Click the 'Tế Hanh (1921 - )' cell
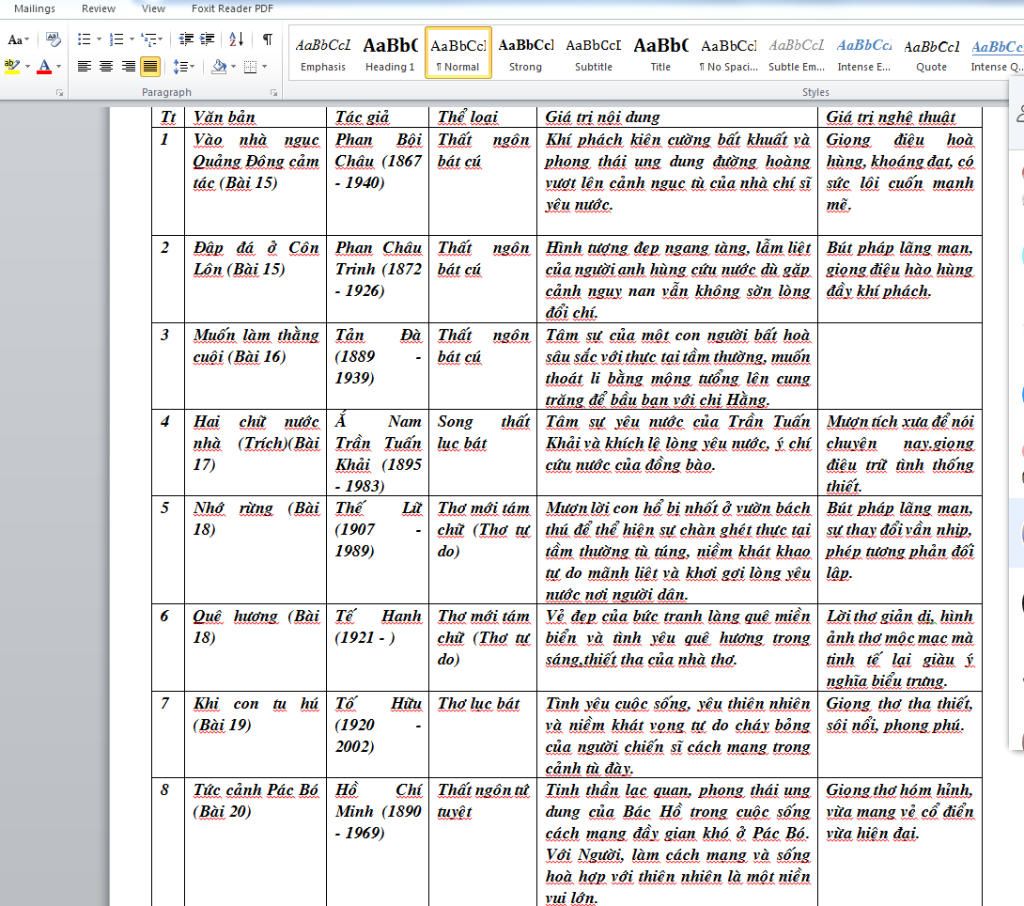Image resolution: width=1024 pixels, height=906 pixels. (x=377, y=647)
